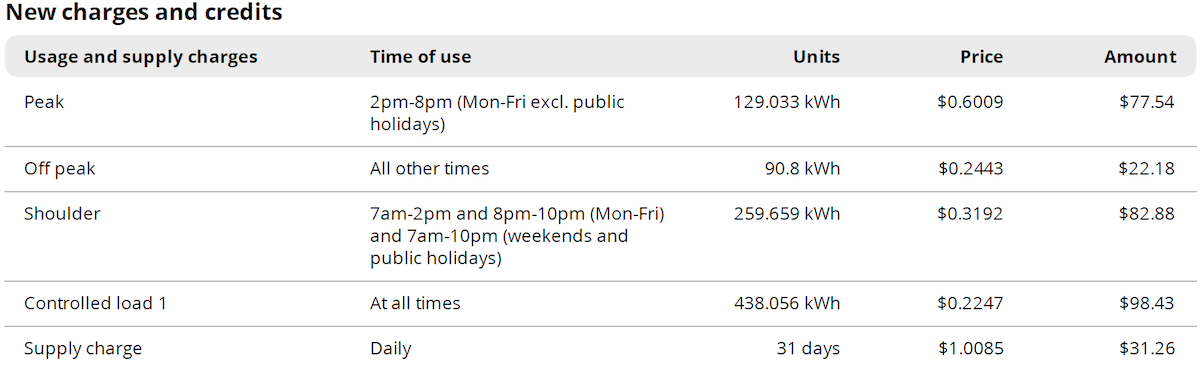Viewport: 1200px width, 373px height.
Task: Click the 'Off peak' row label
Action: pyautogui.click(x=60, y=169)
